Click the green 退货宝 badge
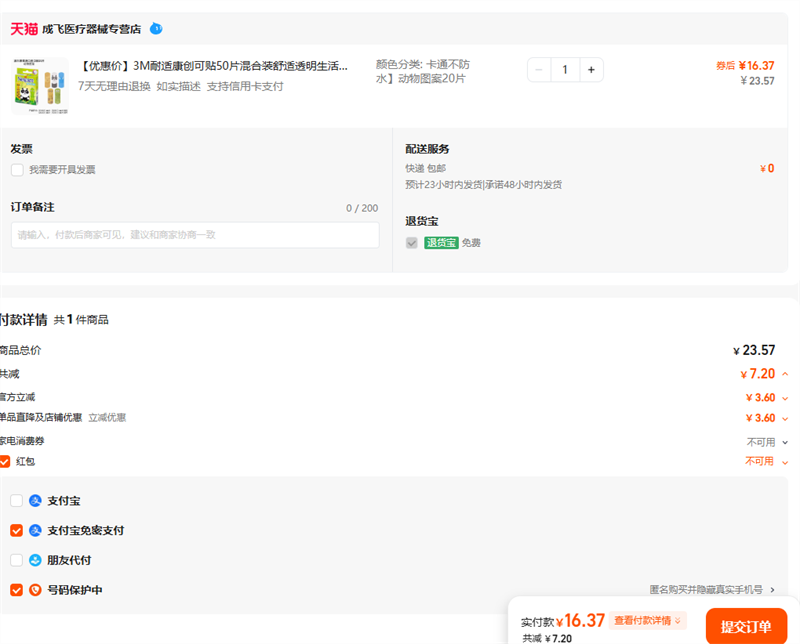This screenshot has width=800, height=644. click(x=441, y=243)
